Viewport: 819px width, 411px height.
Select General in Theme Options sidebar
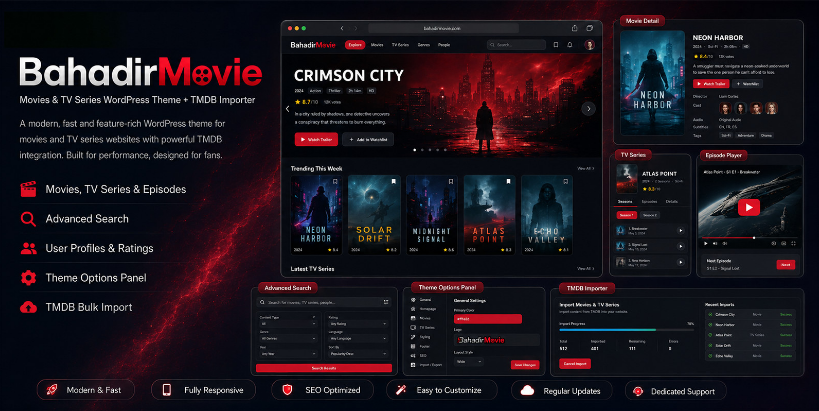click(x=422, y=300)
